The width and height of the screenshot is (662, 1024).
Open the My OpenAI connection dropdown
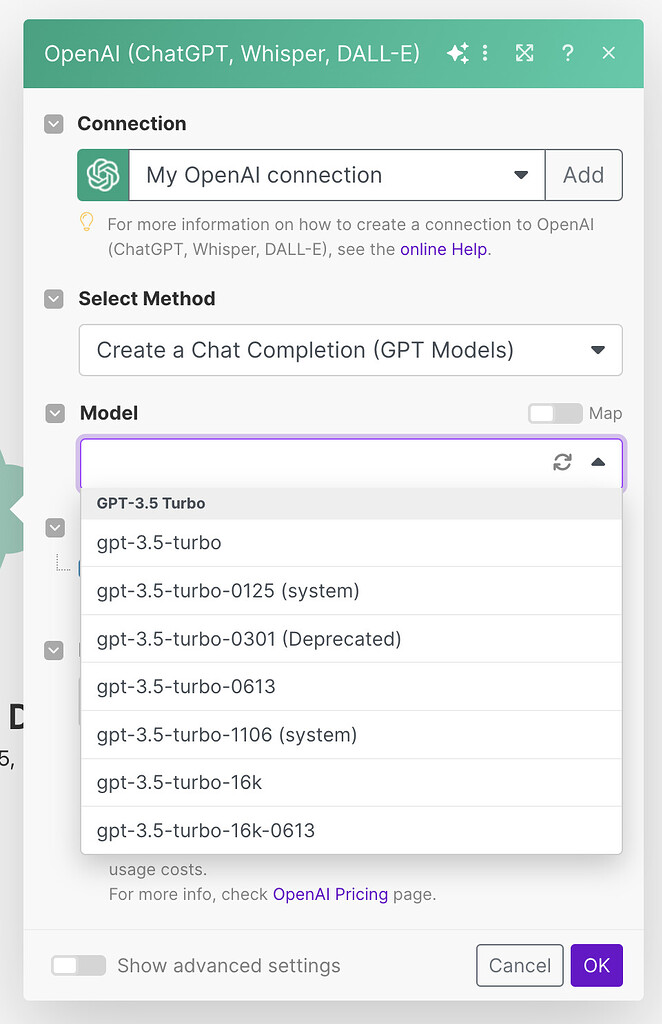521,175
